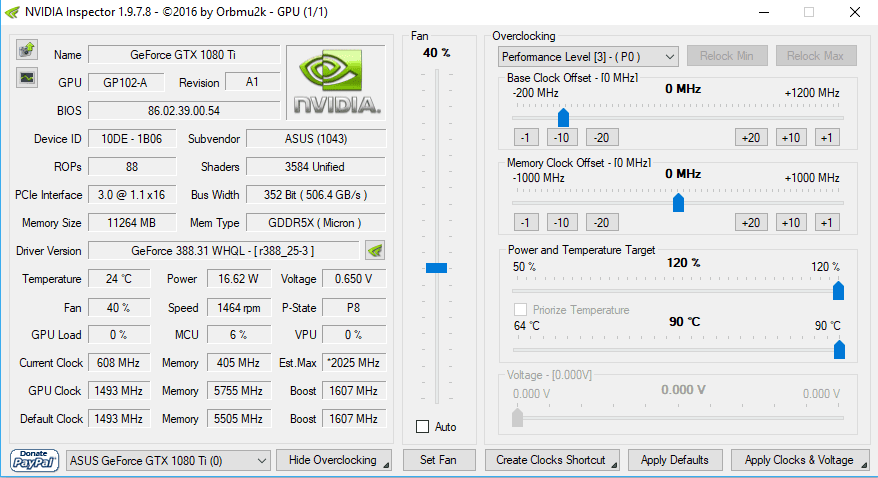Click the GPU Clock Memory value 5755 MHz
Image resolution: width=878 pixels, height=478 pixels.
(239, 390)
